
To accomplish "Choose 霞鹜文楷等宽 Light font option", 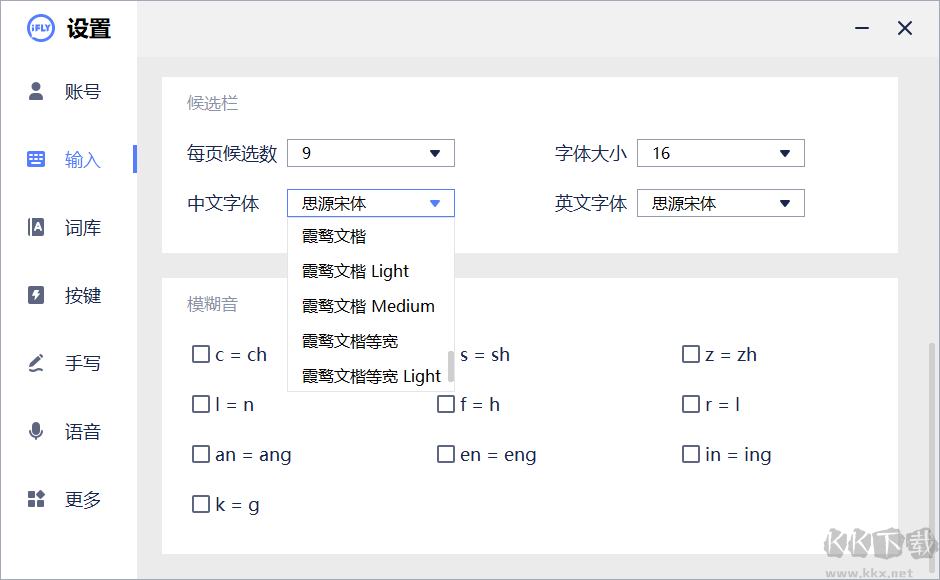I will click(370, 376).
